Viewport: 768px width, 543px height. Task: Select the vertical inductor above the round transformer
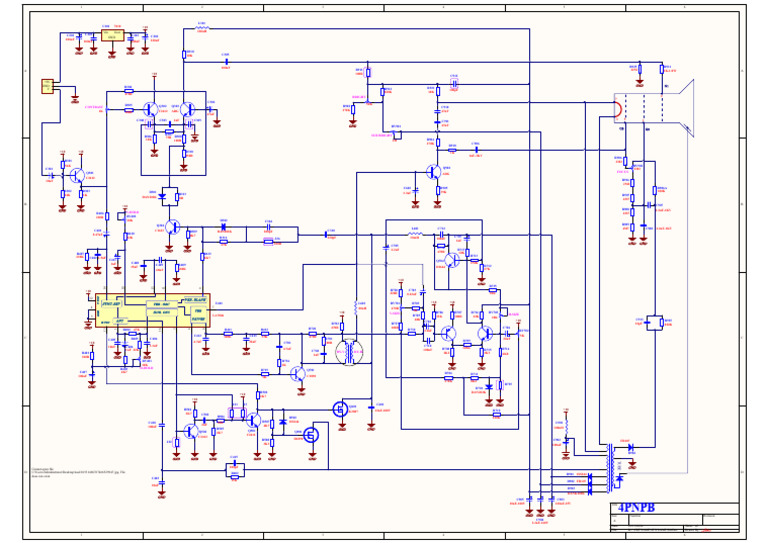pyautogui.click(x=356, y=308)
